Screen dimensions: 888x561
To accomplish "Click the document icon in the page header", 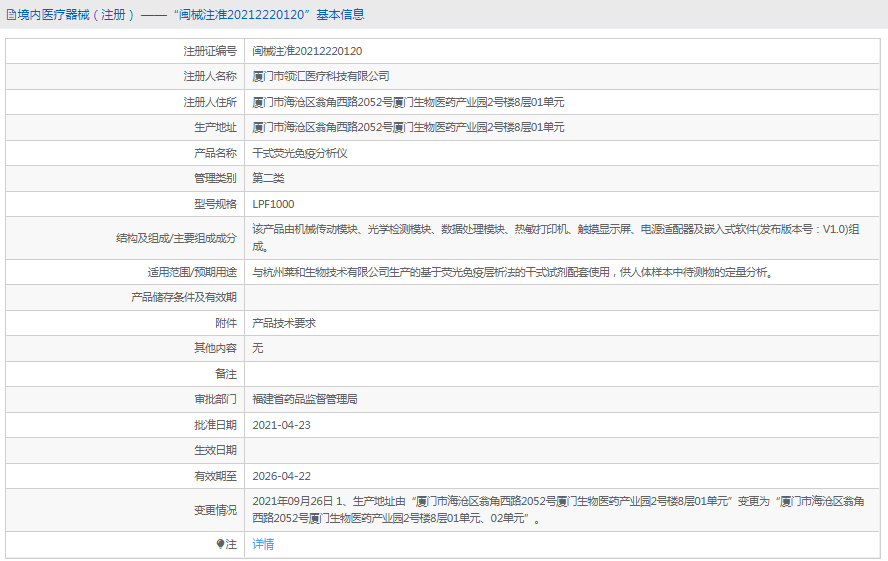I will pos(11,15).
